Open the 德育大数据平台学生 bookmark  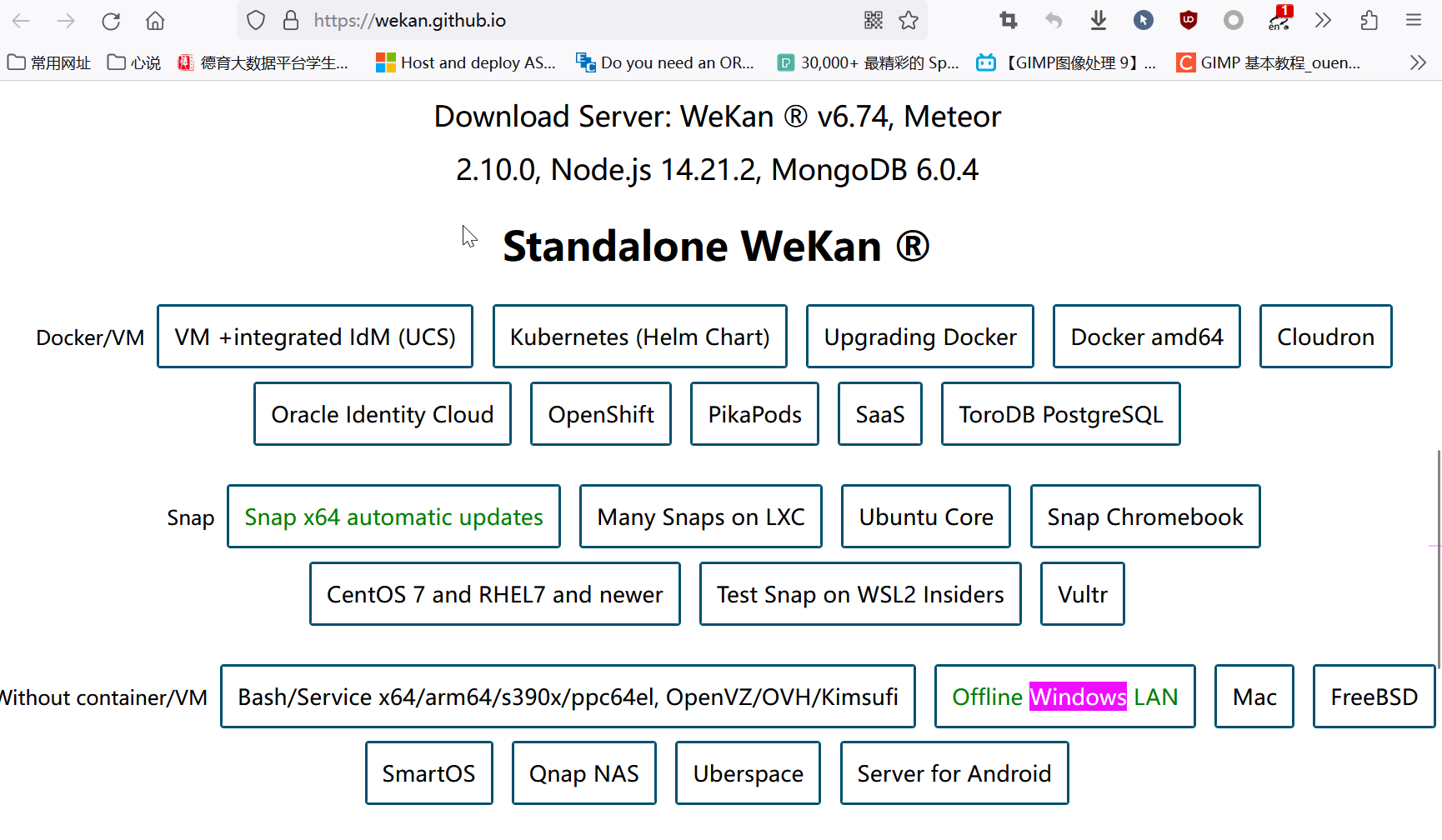click(263, 62)
